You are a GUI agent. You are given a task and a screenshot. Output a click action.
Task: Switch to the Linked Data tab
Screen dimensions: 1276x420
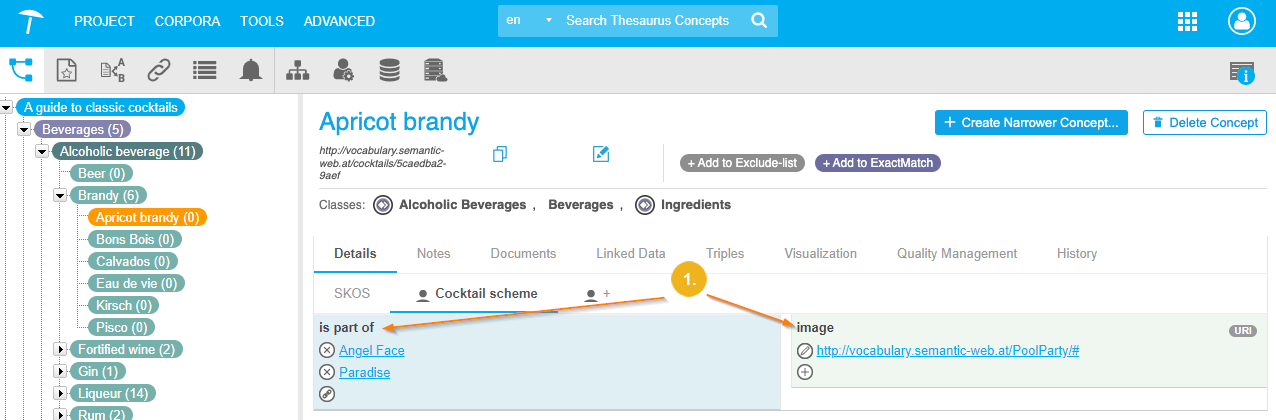pyautogui.click(x=630, y=254)
